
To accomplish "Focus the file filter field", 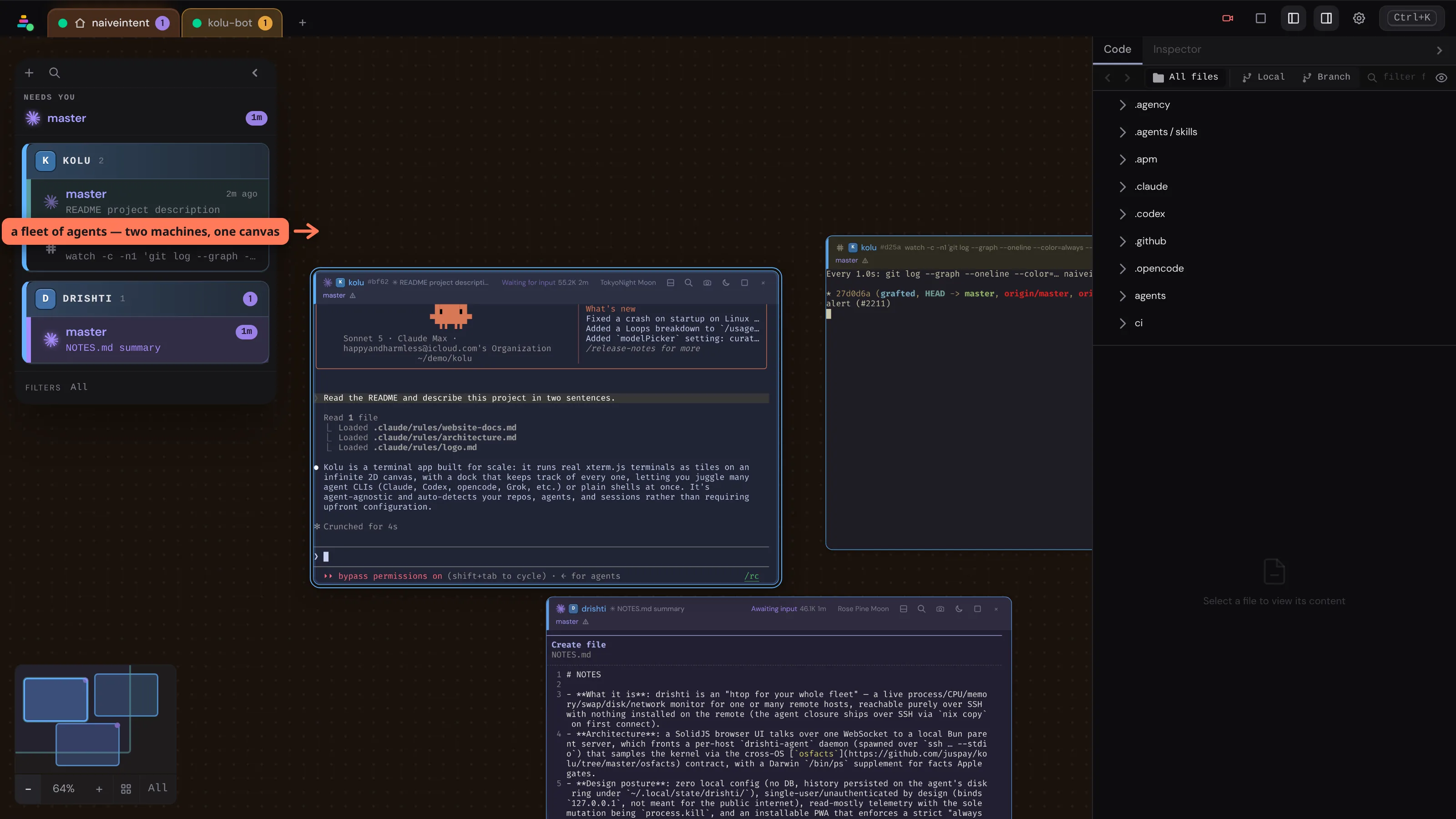I will click(x=1398, y=77).
